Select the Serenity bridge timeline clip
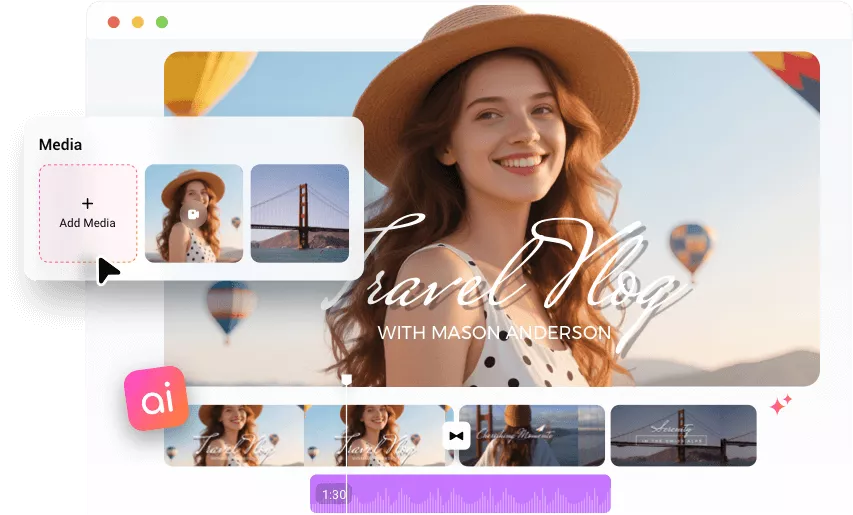 pos(684,436)
